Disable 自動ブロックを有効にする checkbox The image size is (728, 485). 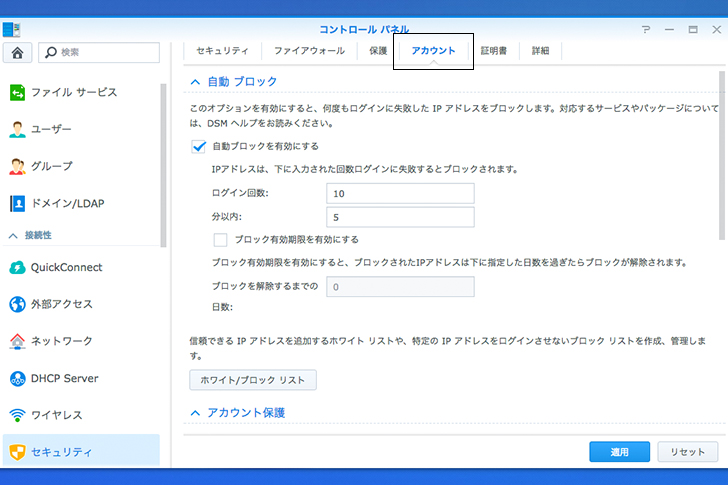click(x=199, y=147)
